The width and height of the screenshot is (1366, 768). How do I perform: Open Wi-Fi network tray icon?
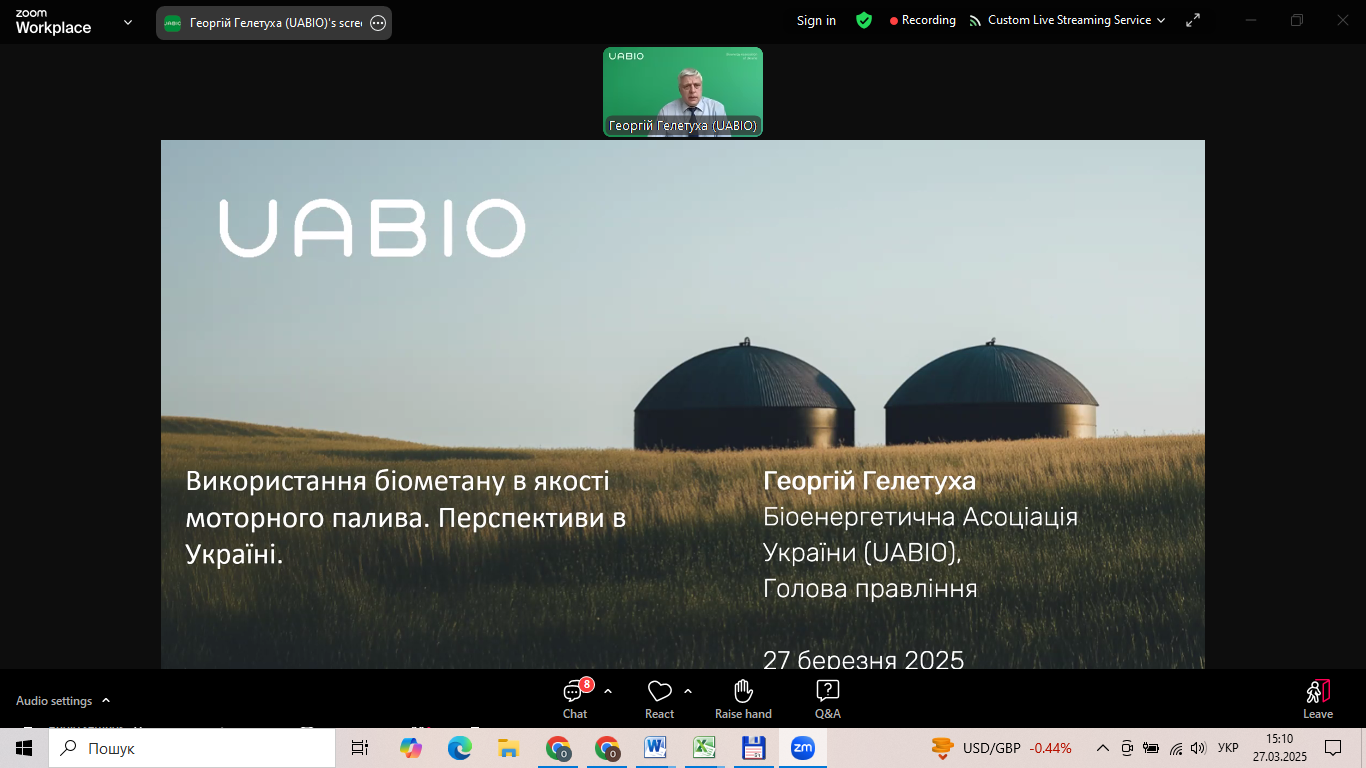click(x=1176, y=748)
